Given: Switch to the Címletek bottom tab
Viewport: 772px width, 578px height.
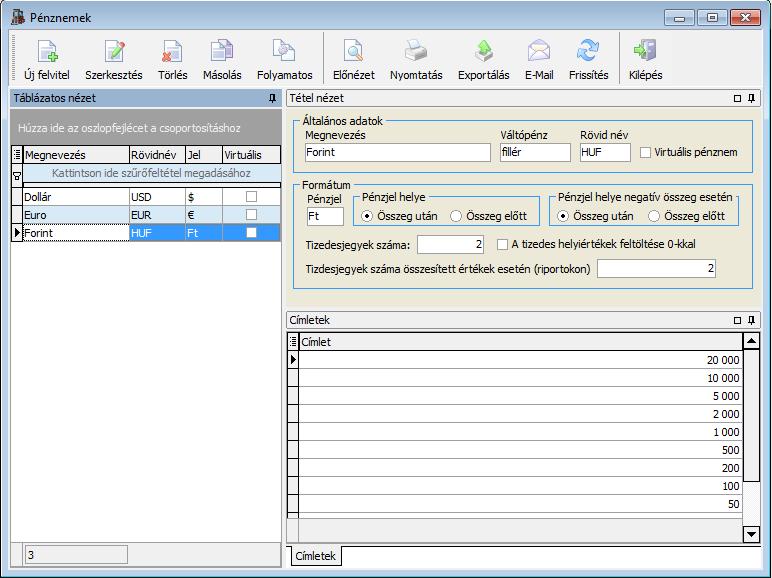Looking at the screenshot, I should tap(315, 556).
